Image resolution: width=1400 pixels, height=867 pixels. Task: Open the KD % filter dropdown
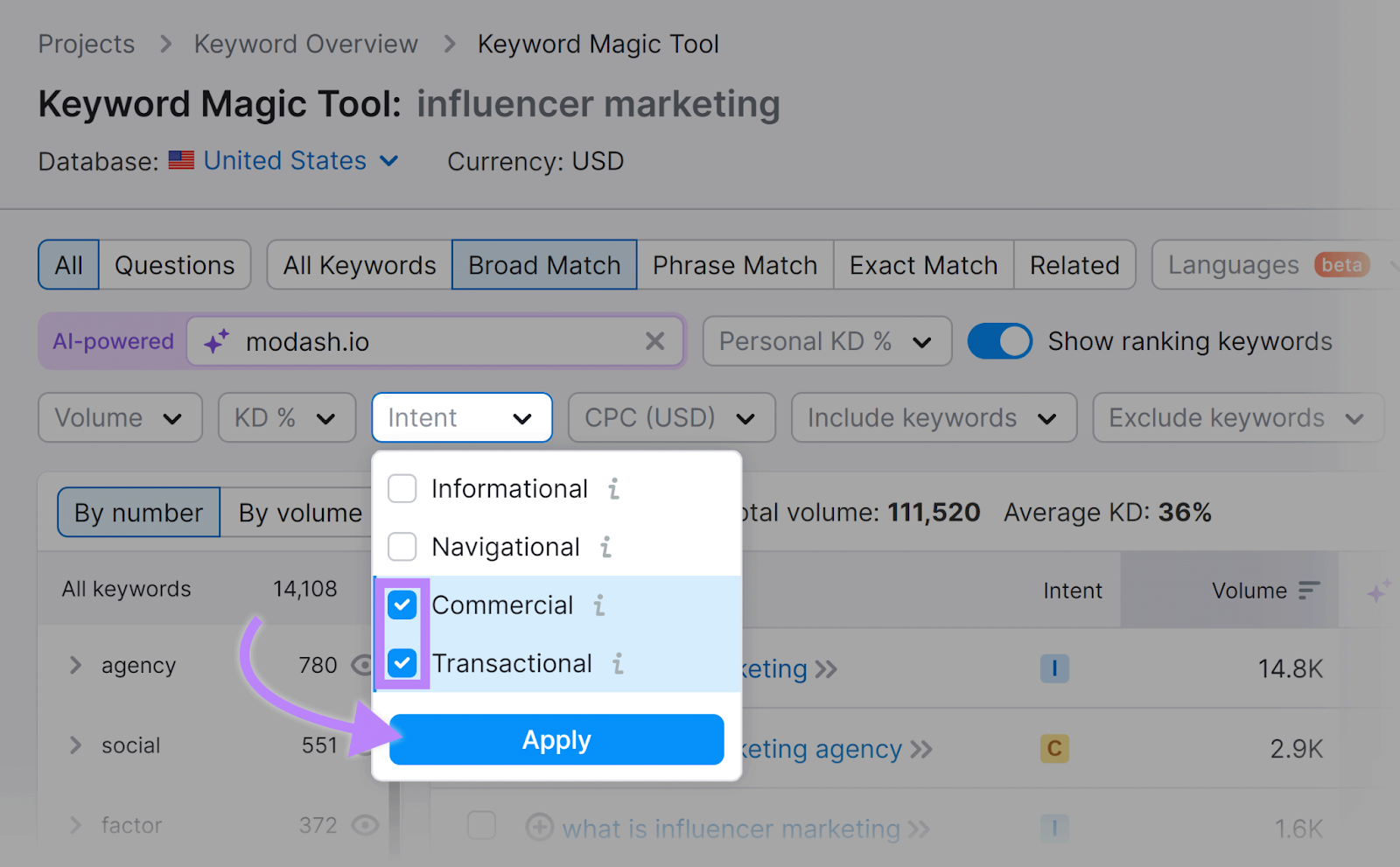click(287, 418)
